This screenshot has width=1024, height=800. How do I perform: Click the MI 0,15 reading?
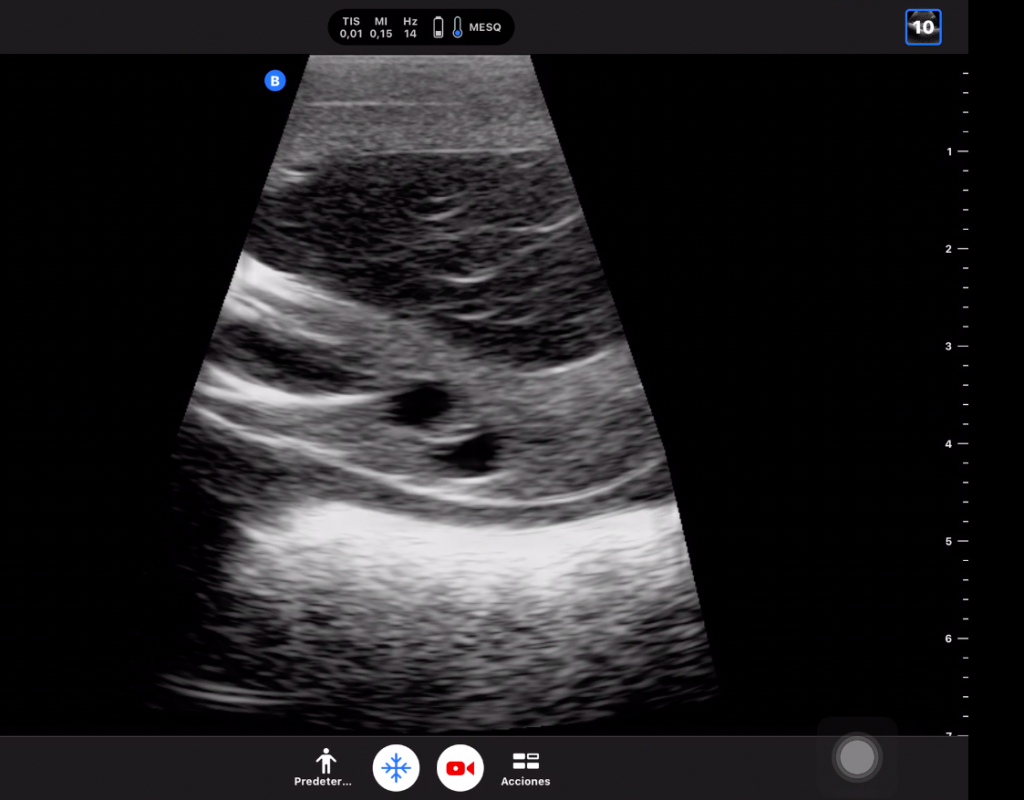381,28
